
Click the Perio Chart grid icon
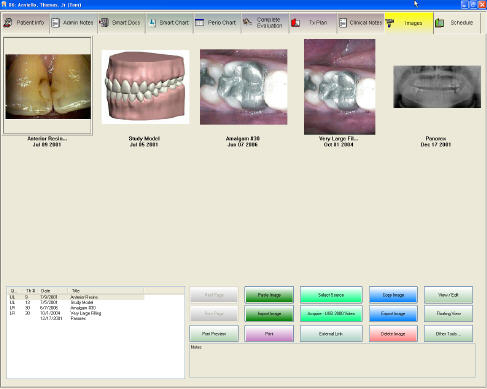tap(199, 22)
